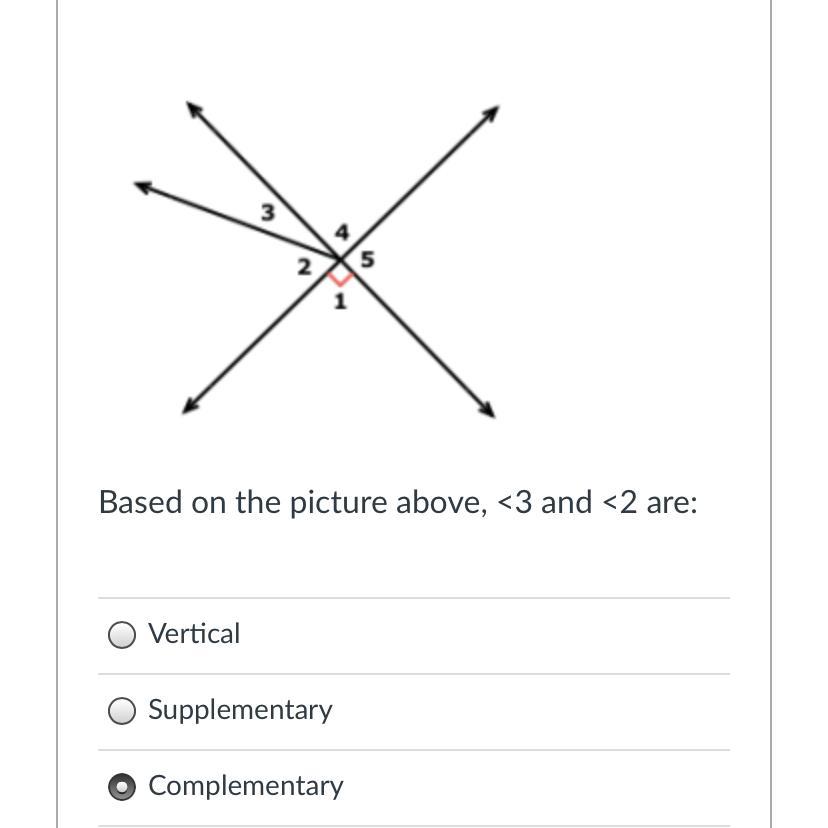Click the "Supplementary" answer label
The height and width of the screenshot is (828, 828).
pos(240,710)
